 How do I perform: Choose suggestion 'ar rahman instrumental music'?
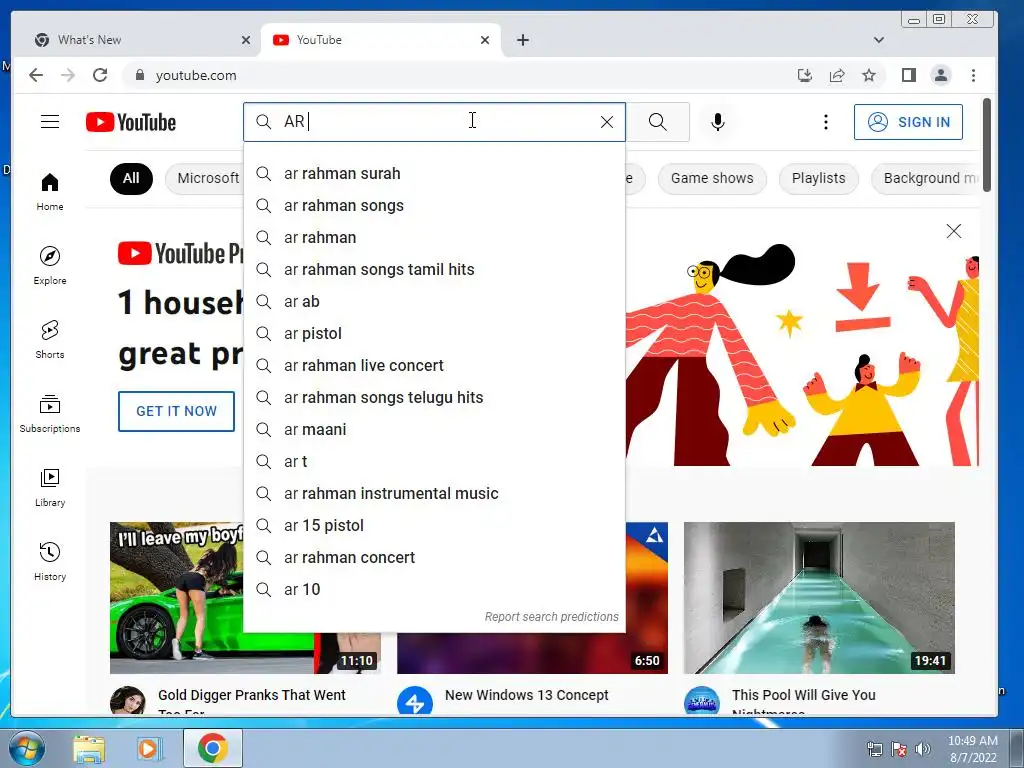click(434, 494)
